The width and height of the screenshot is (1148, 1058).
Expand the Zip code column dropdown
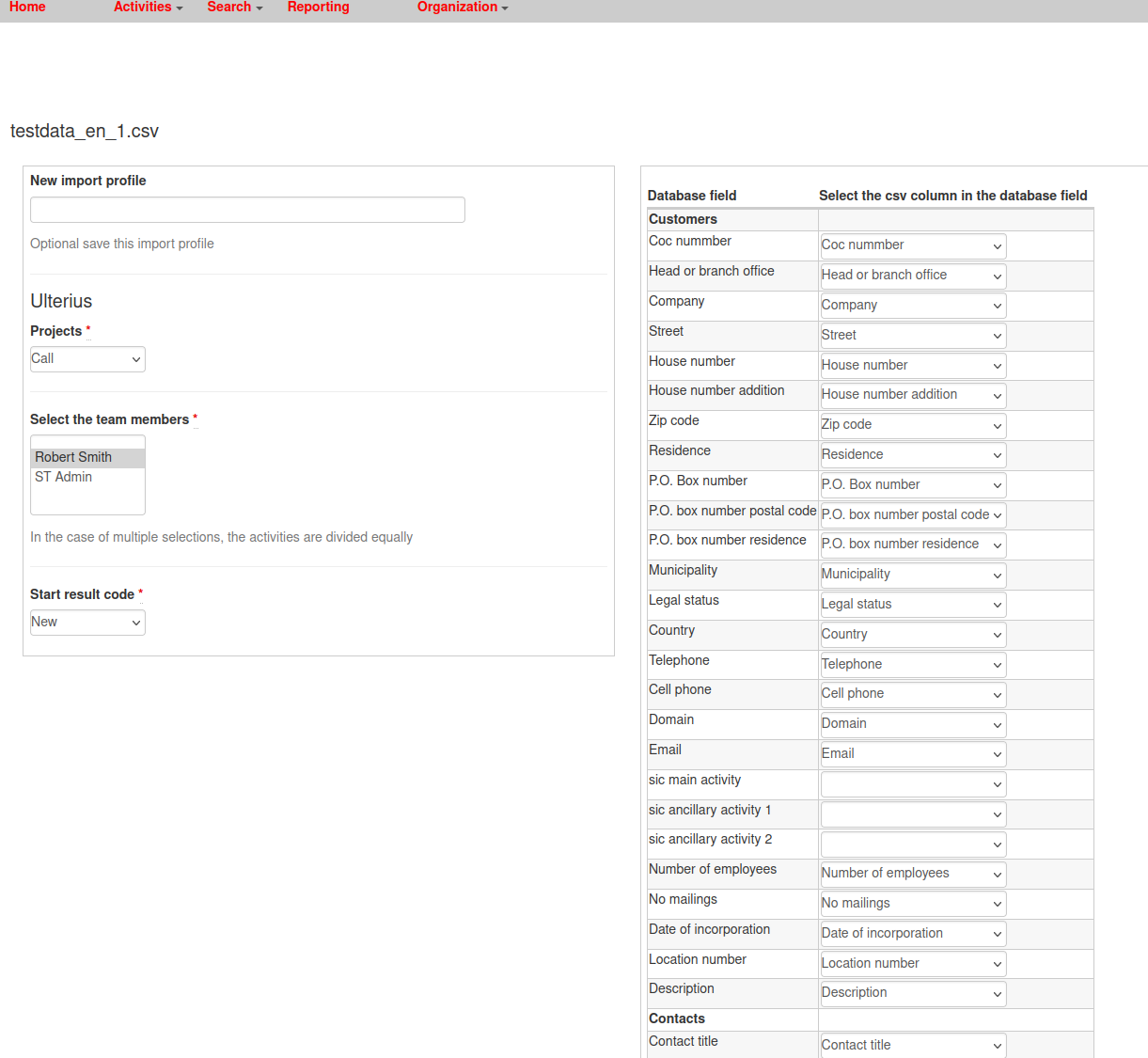pos(912,425)
